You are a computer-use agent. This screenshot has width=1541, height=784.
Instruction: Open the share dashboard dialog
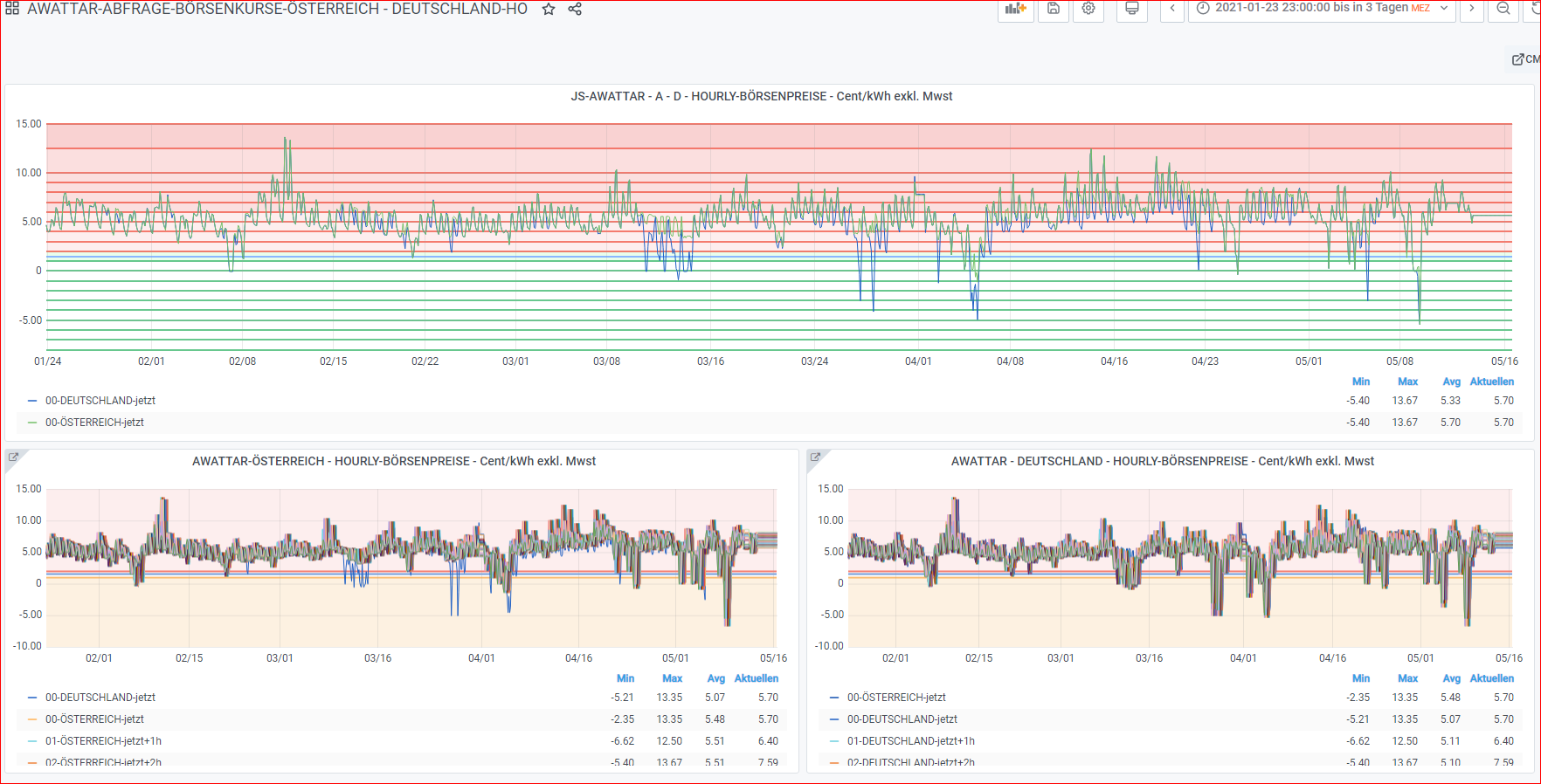(575, 9)
